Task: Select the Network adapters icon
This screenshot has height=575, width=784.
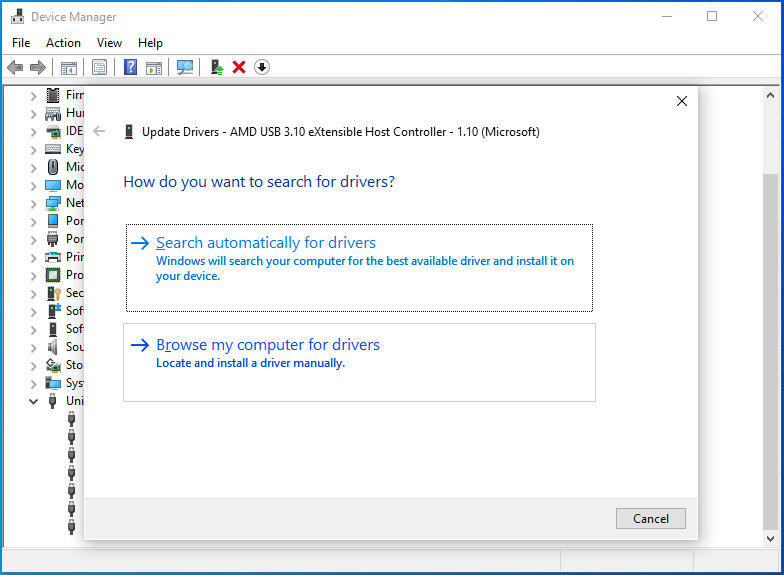Action: click(x=53, y=203)
